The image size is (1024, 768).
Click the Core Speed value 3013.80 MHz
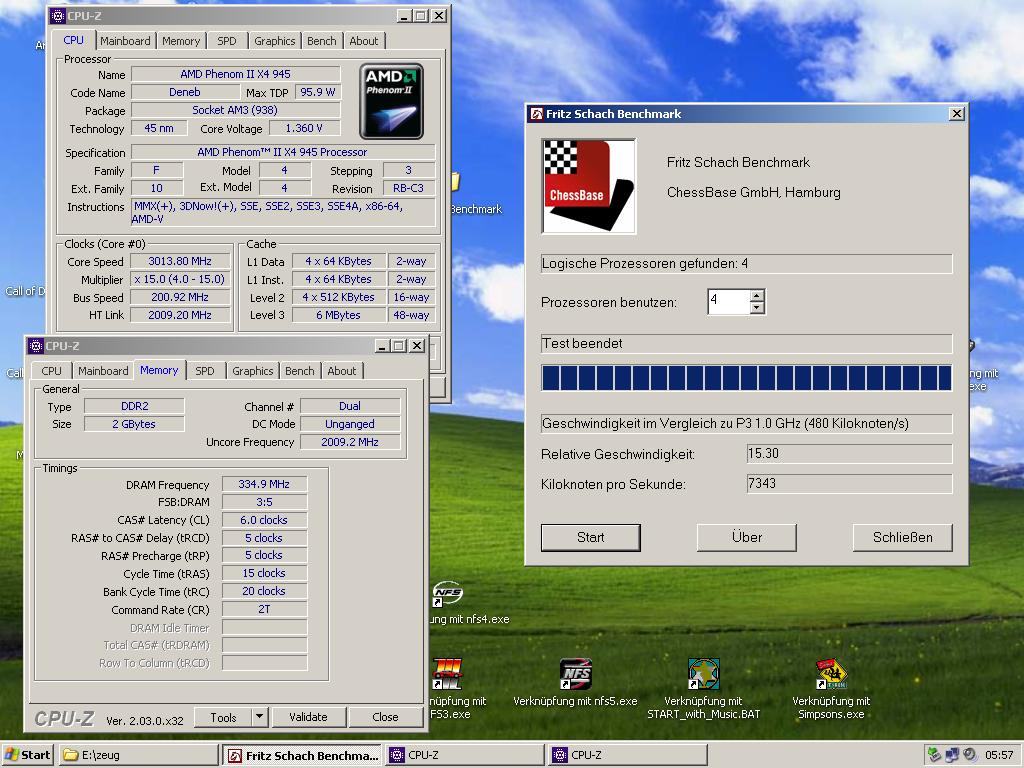(x=180, y=261)
